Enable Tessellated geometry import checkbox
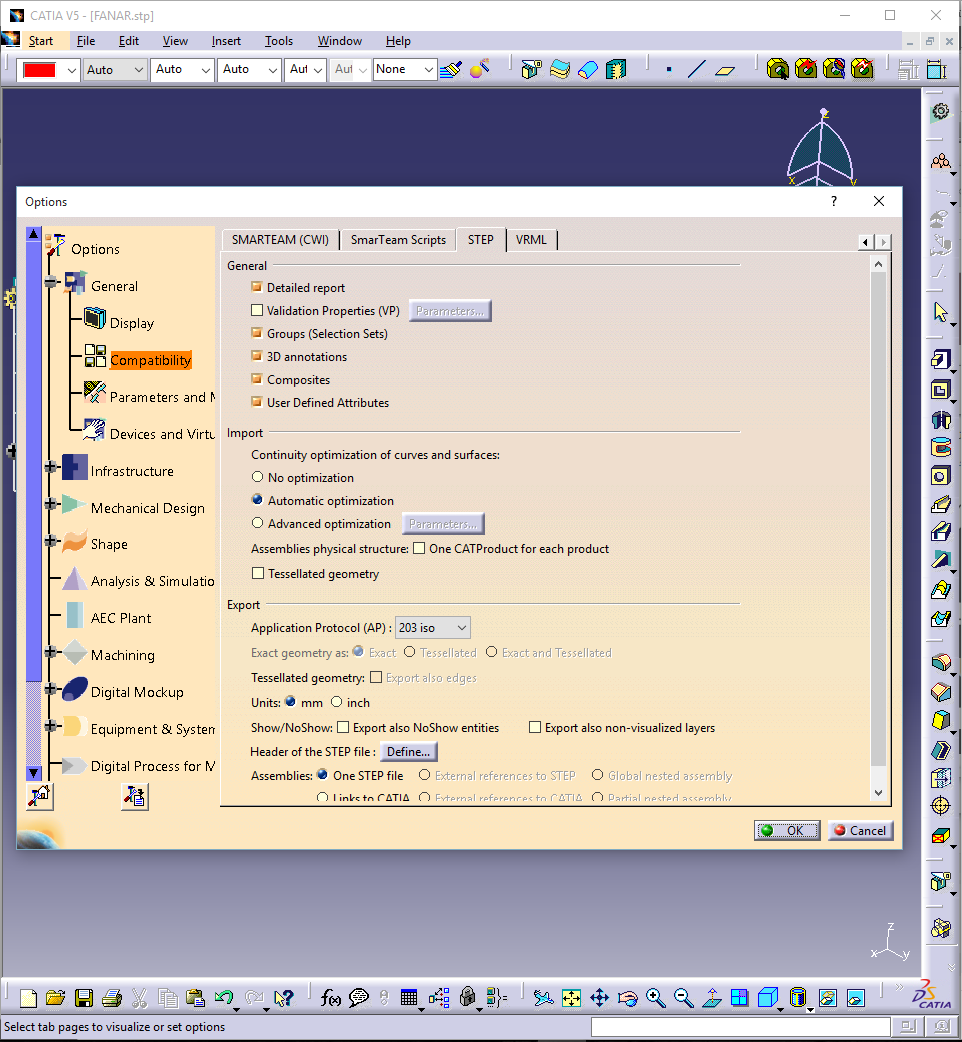Viewport: 962px width, 1042px height. (x=258, y=573)
